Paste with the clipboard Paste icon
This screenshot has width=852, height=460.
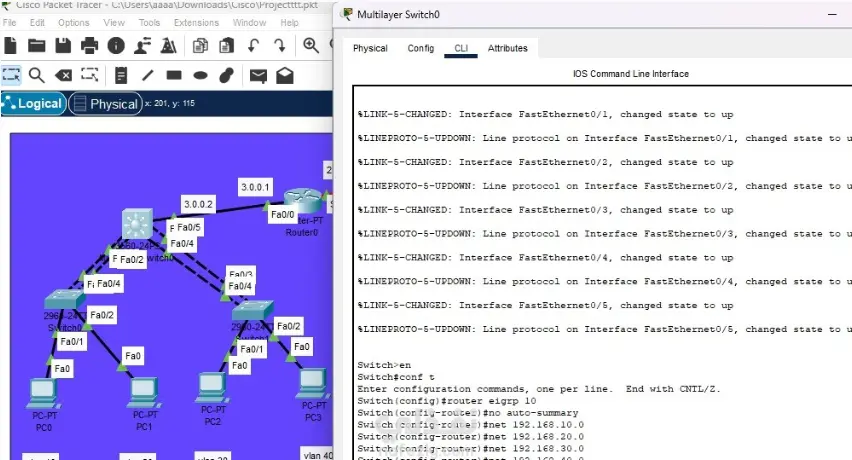[x=227, y=46]
